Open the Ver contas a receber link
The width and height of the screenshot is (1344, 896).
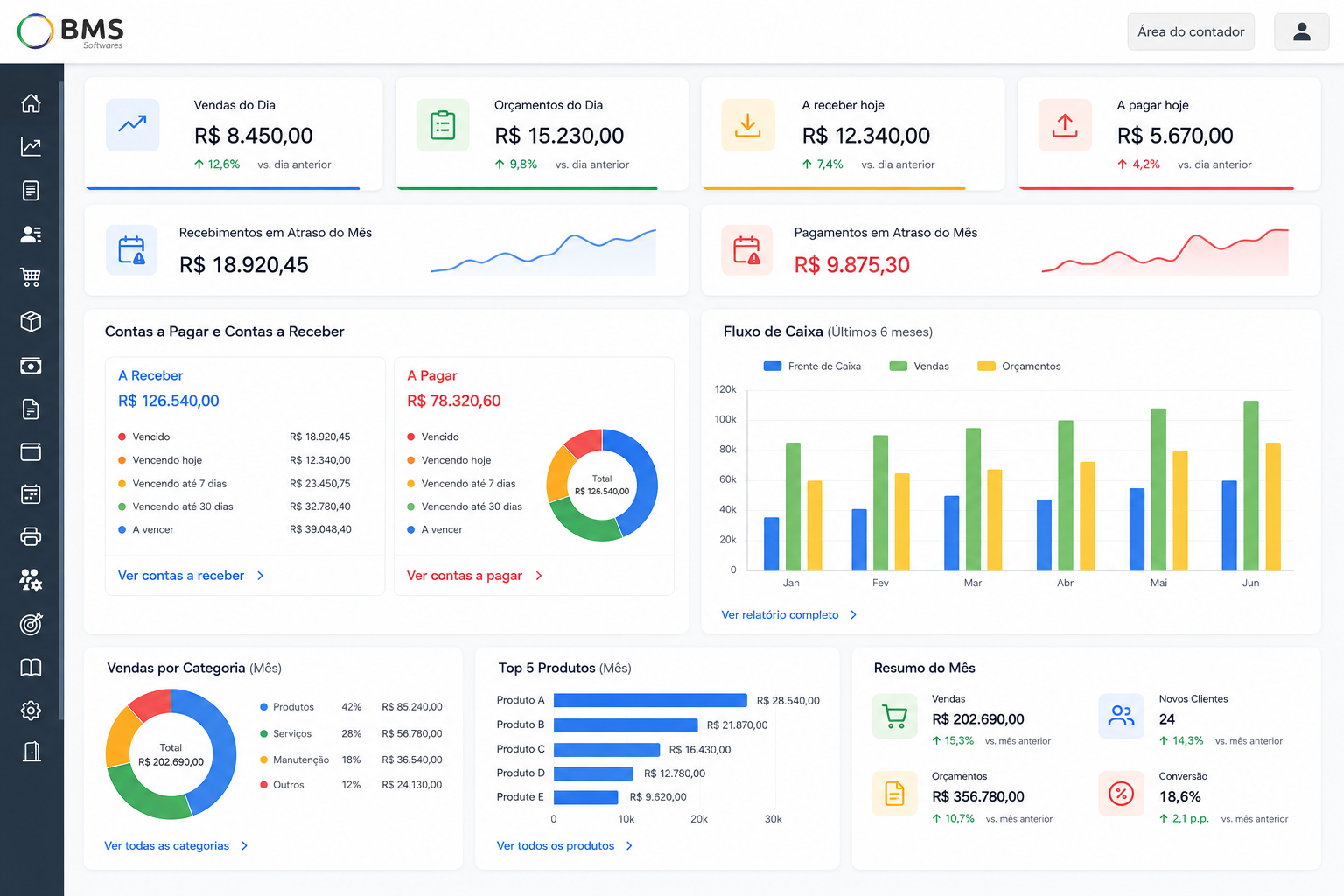click(191, 576)
